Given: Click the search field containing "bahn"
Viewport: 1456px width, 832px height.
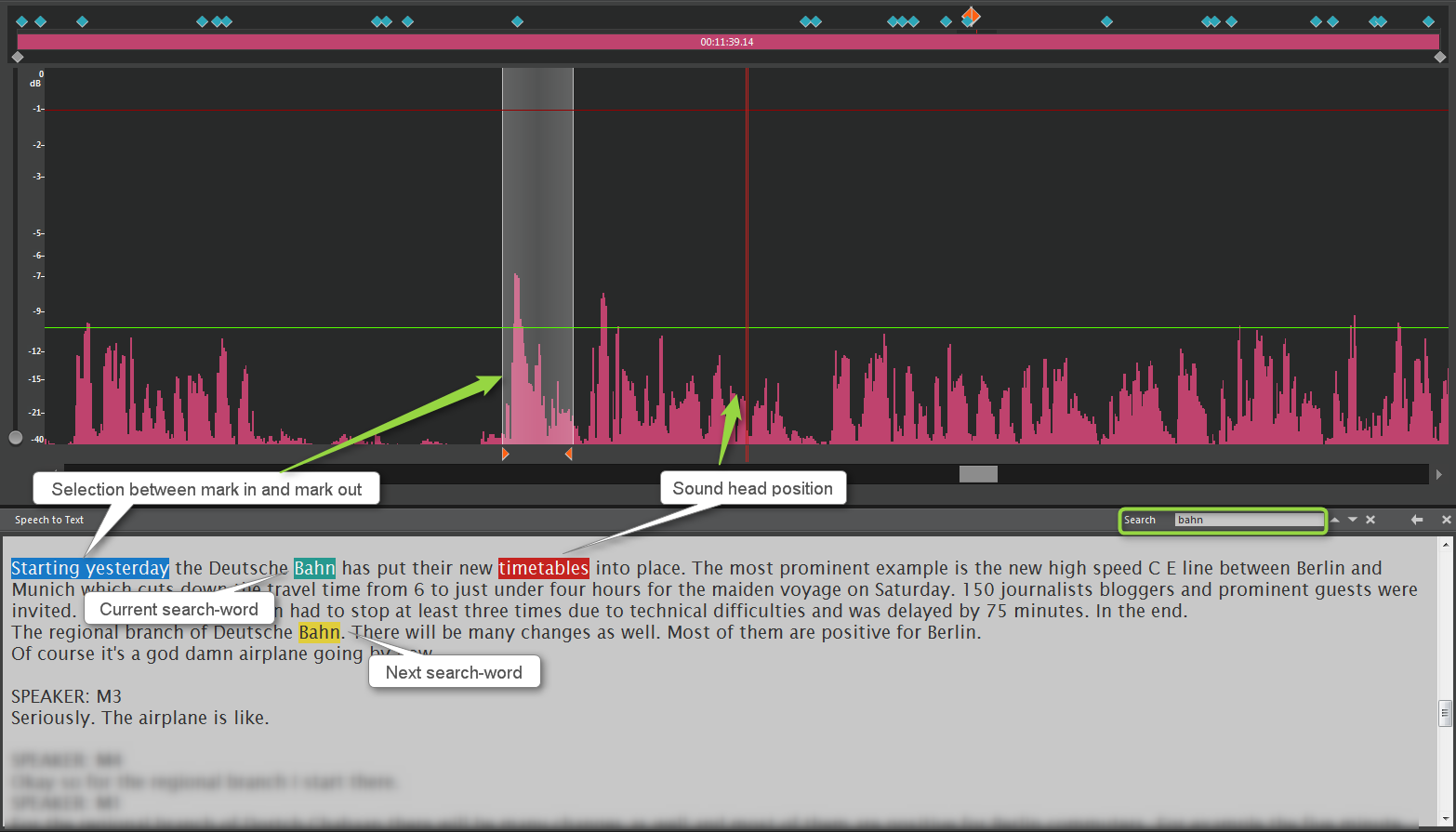Looking at the screenshot, I should click(1248, 520).
